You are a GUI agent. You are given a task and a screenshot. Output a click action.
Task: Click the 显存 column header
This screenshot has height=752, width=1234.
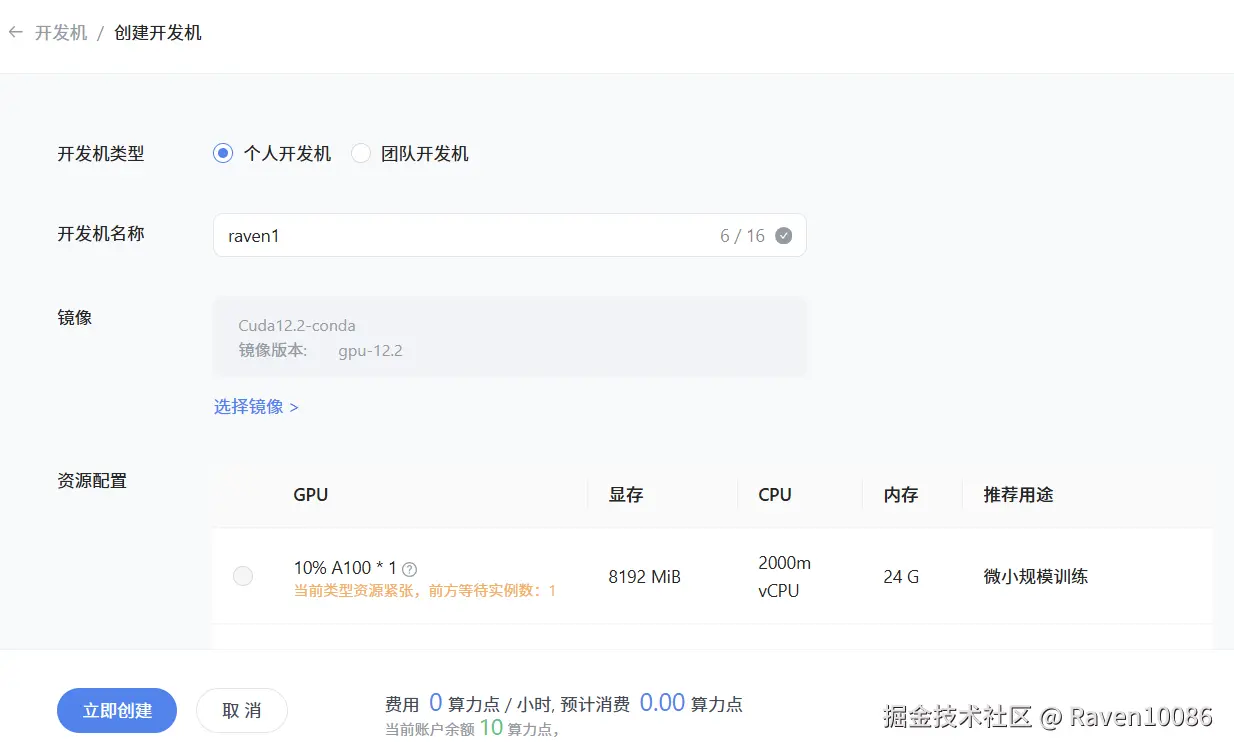point(626,495)
